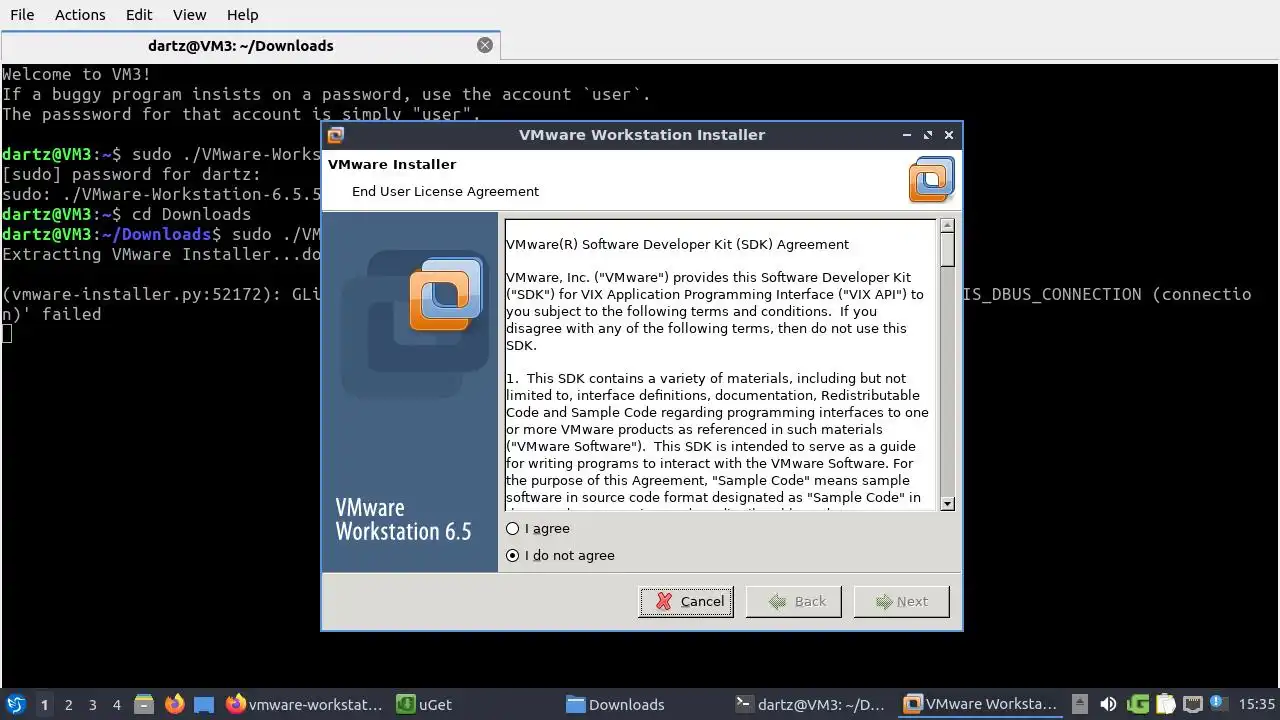Switch to workspace 1

pyautogui.click(x=44, y=704)
